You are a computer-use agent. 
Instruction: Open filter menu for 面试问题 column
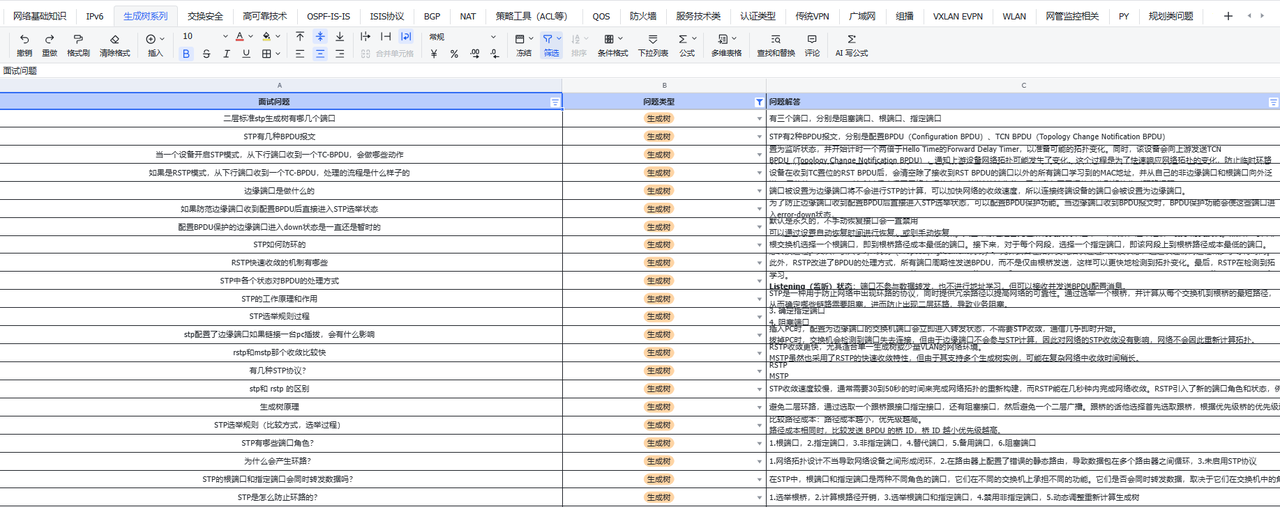(x=556, y=102)
